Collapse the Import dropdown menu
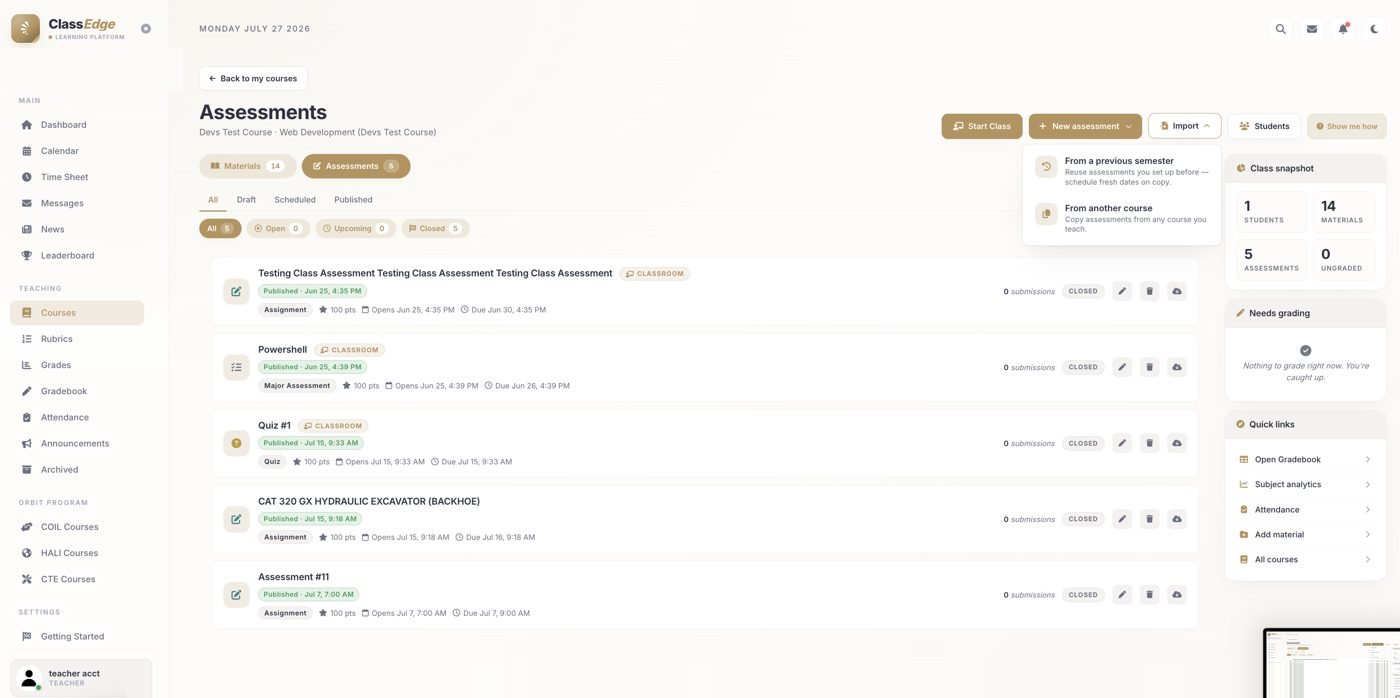This screenshot has width=1400, height=698. 1185,126
